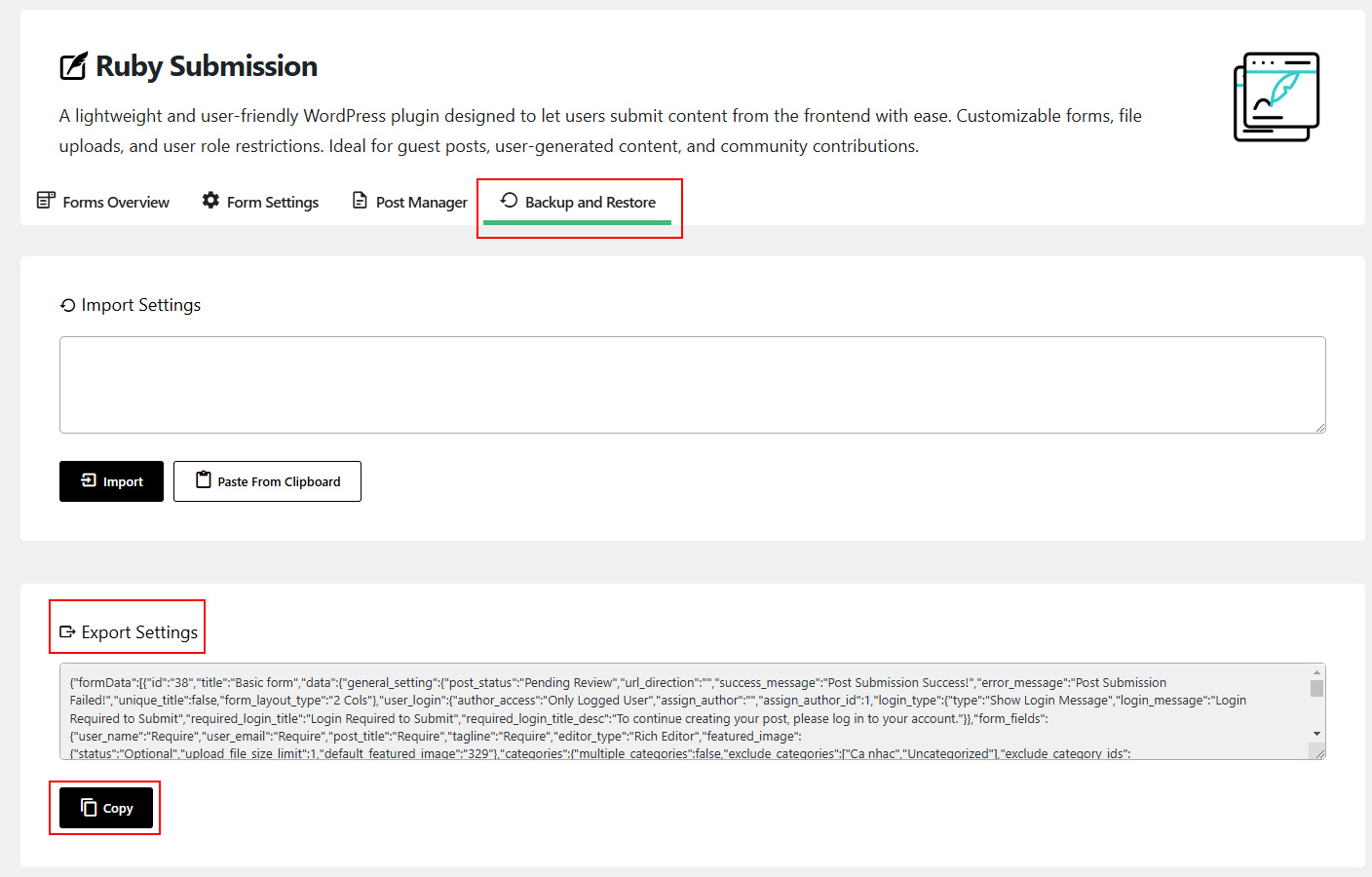Click the Post Manager document icon

[360, 201]
